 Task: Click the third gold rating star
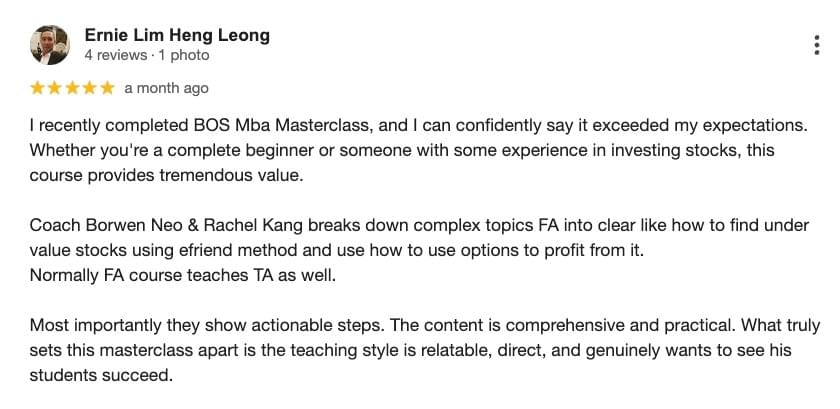coord(72,88)
